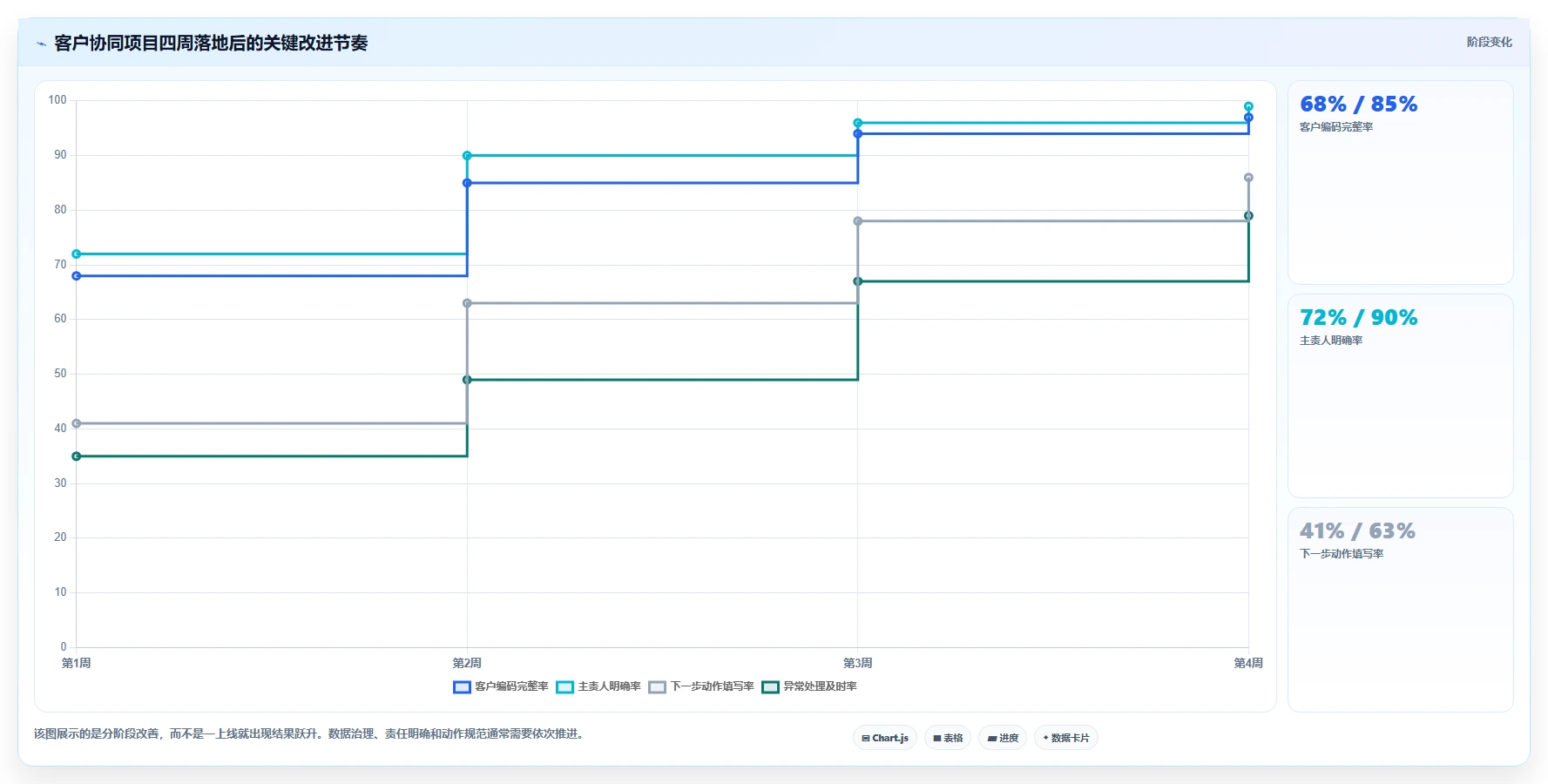
Task: Toggle 主责人明确率 series in the legend
Action: pos(598,686)
